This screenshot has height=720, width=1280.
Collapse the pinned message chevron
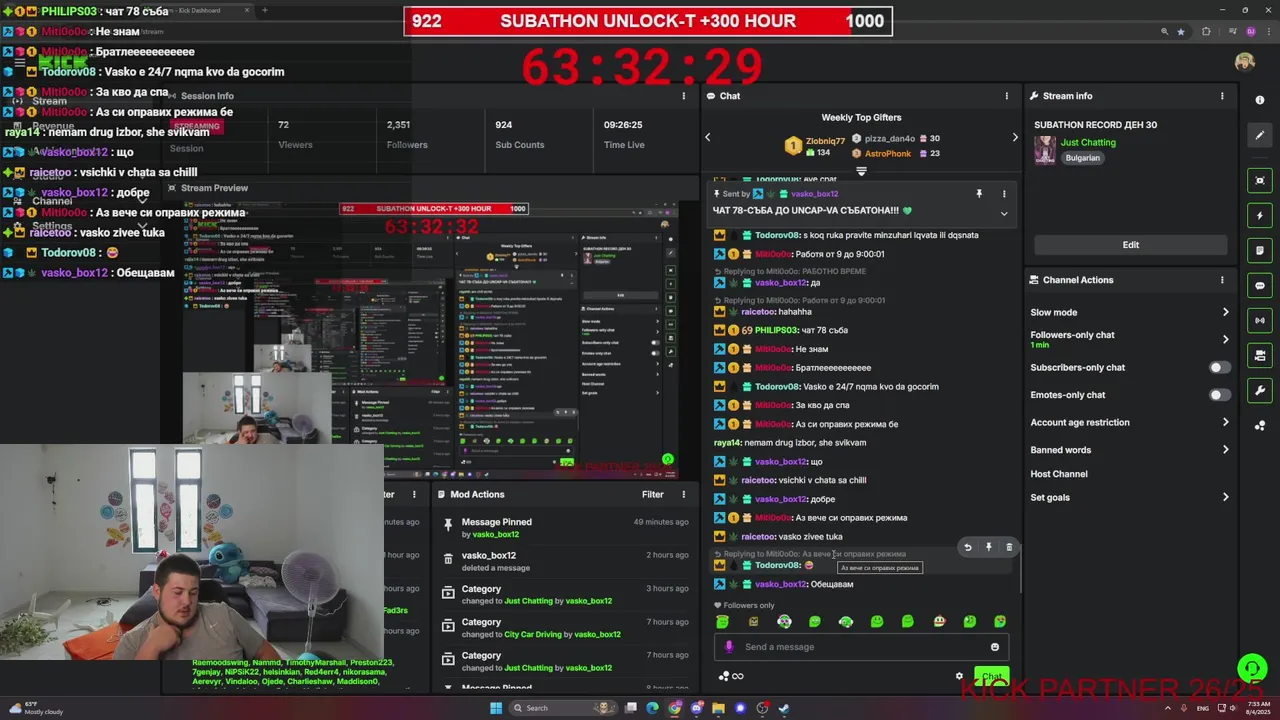(x=1004, y=213)
